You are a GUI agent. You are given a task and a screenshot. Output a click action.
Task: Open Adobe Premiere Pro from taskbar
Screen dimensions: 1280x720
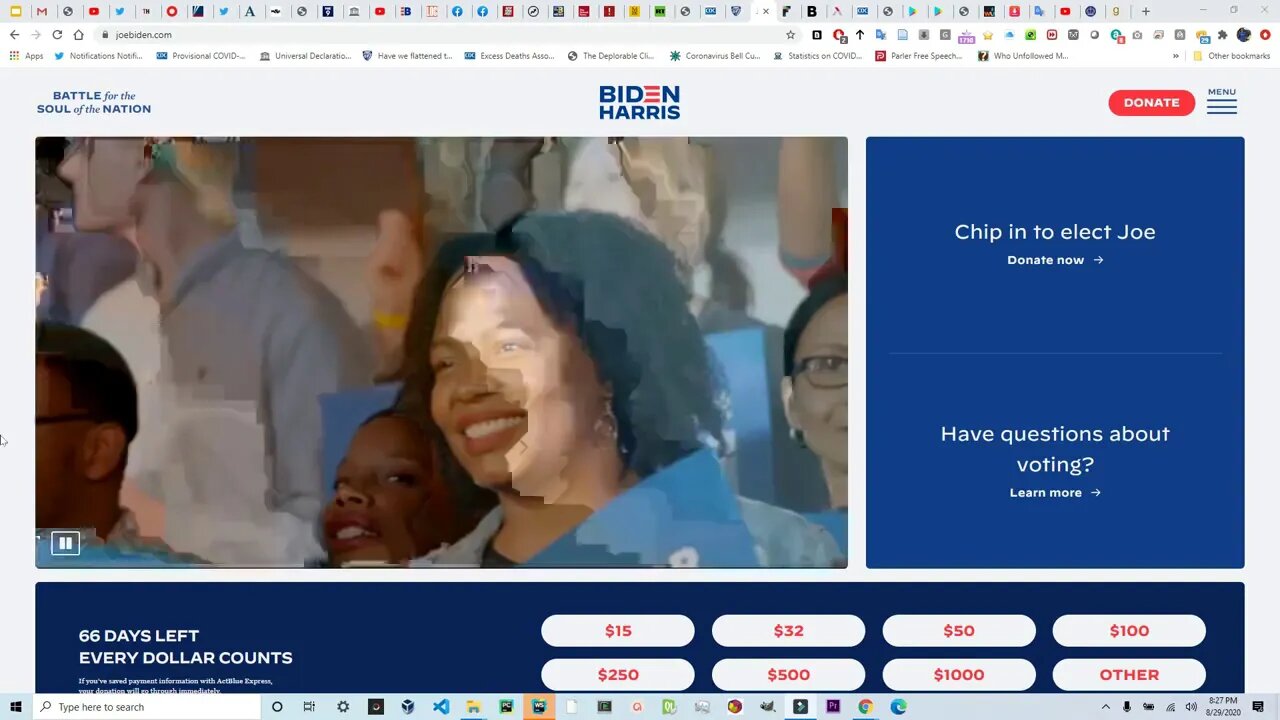point(833,707)
